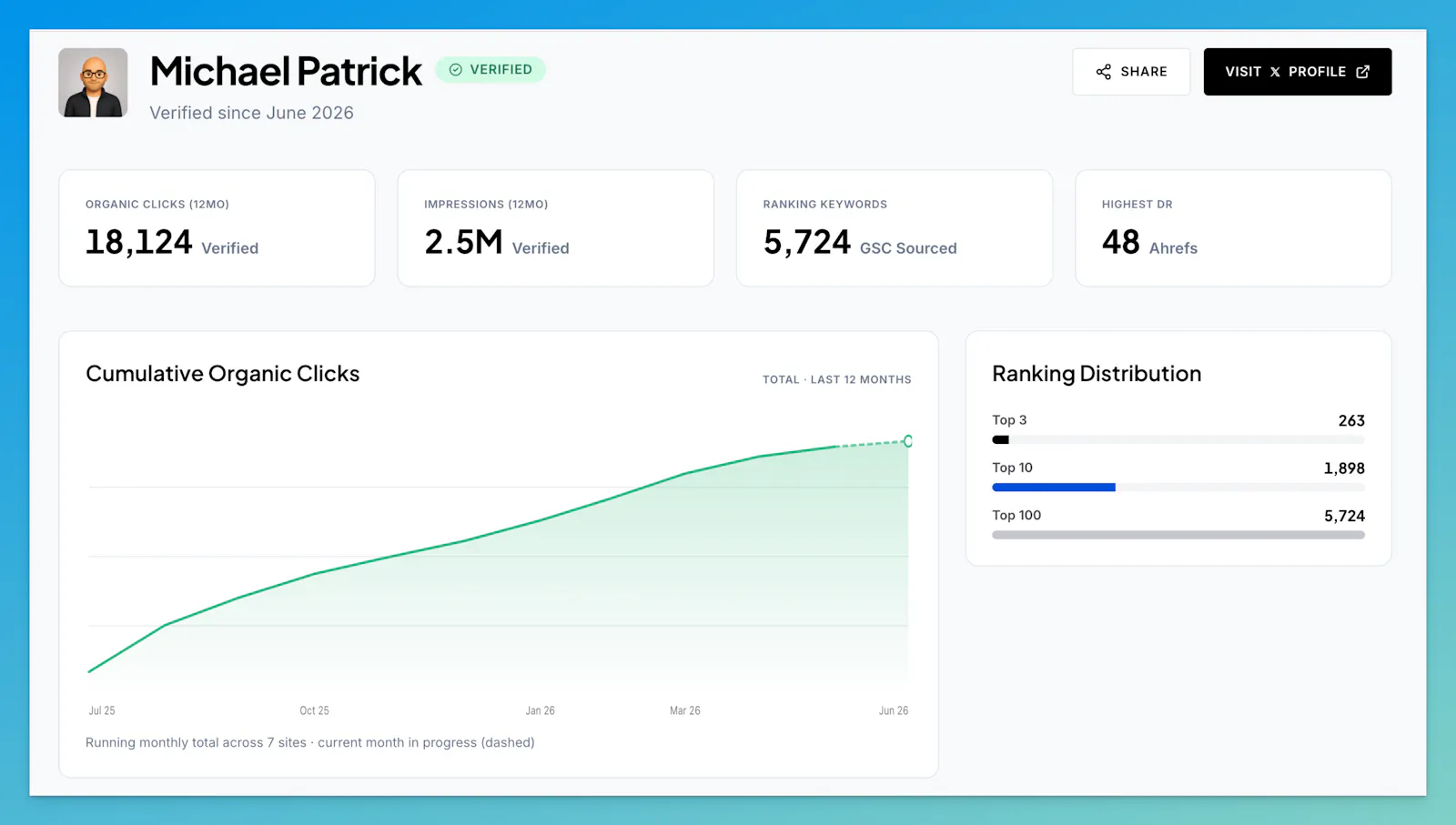Click the Ranking Keywords label
Screen dimensions: 1456x825
pyautogui.click(x=825, y=205)
